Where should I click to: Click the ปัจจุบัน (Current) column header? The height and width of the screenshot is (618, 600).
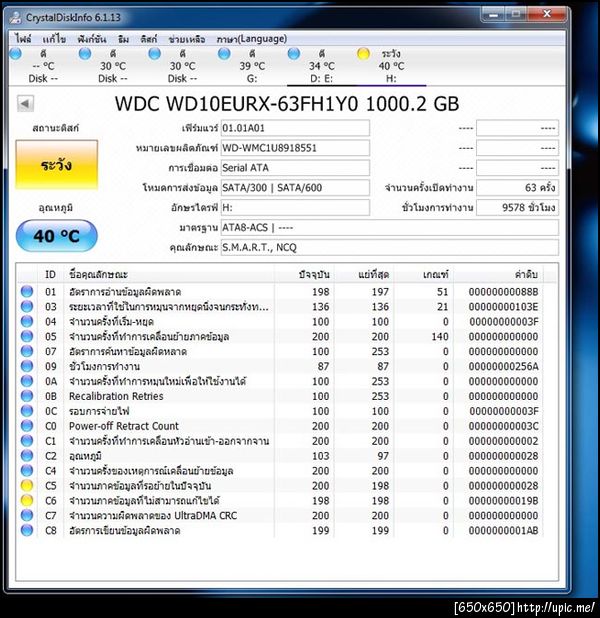click(304, 274)
